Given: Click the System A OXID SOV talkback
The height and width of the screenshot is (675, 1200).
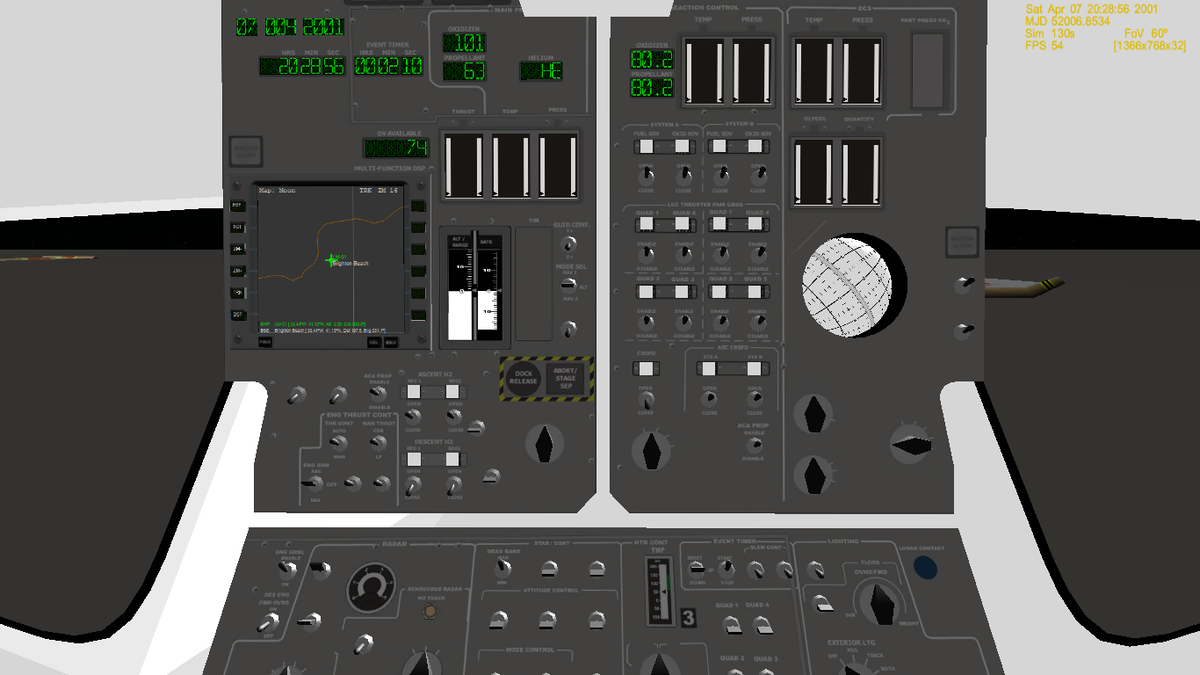Looking at the screenshot, I should (681, 146).
